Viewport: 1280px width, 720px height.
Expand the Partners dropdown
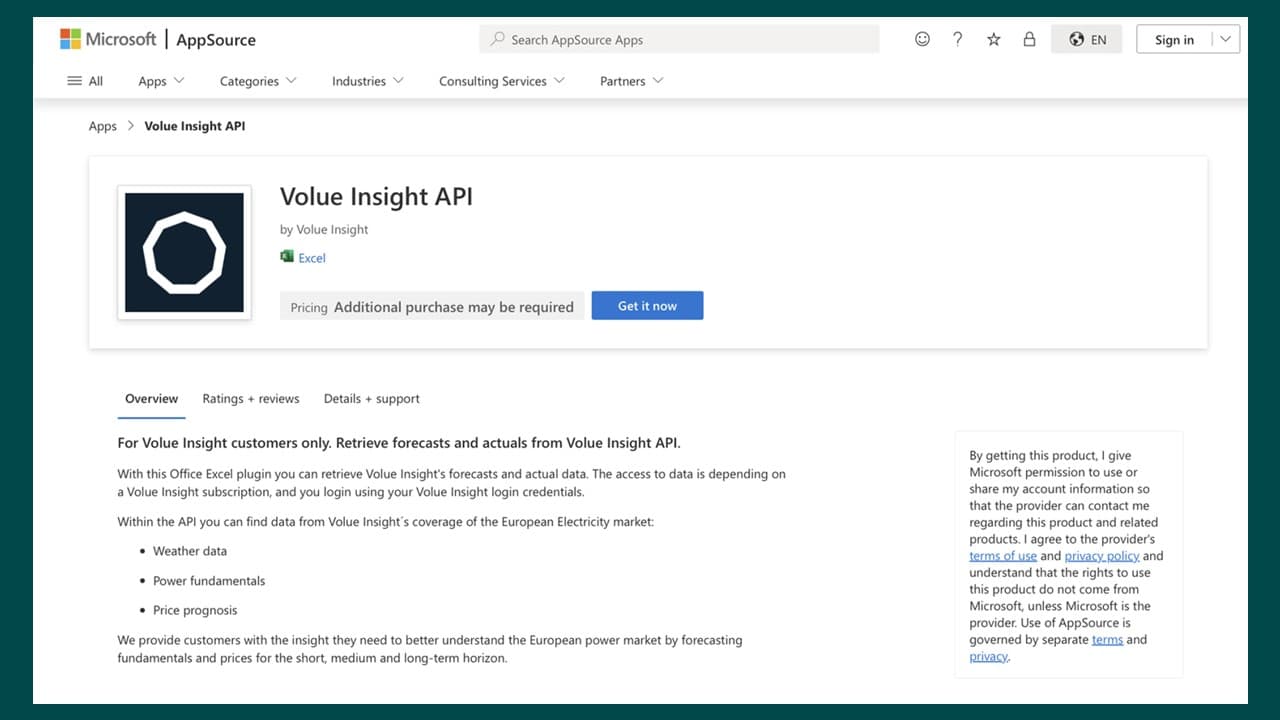point(631,81)
